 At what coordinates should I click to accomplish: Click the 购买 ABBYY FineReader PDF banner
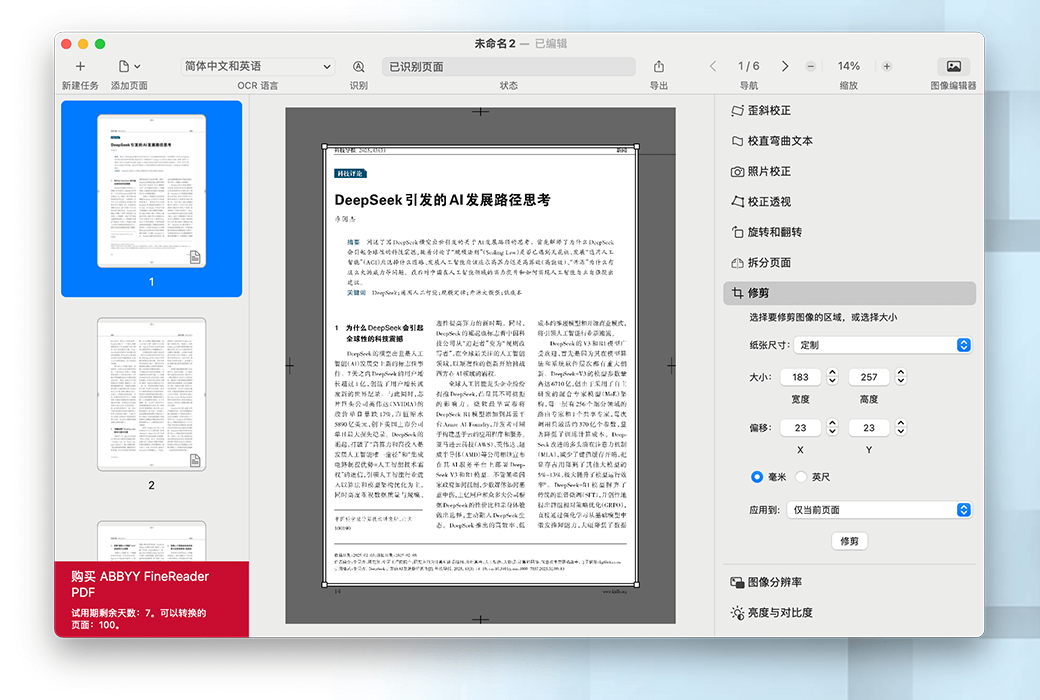(151, 598)
